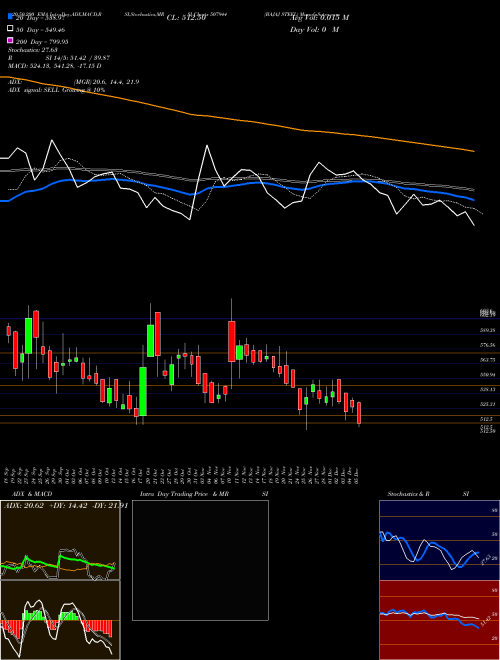Click the 'SI 14/5: 31.42 / 39.87' reading
This screenshot has height=660, width=500.
(x=78, y=58)
